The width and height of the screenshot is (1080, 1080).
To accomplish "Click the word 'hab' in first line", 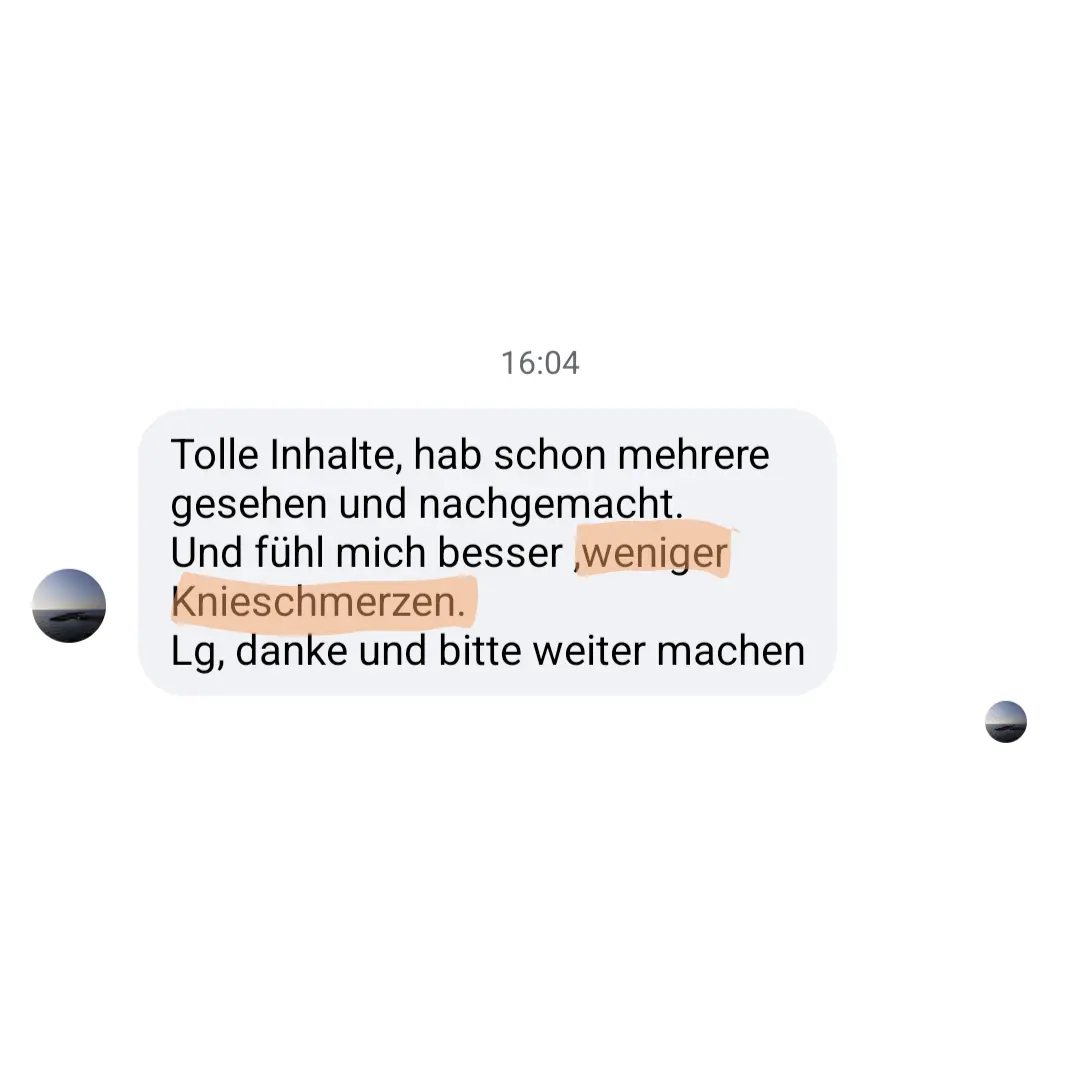I will coord(447,455).
